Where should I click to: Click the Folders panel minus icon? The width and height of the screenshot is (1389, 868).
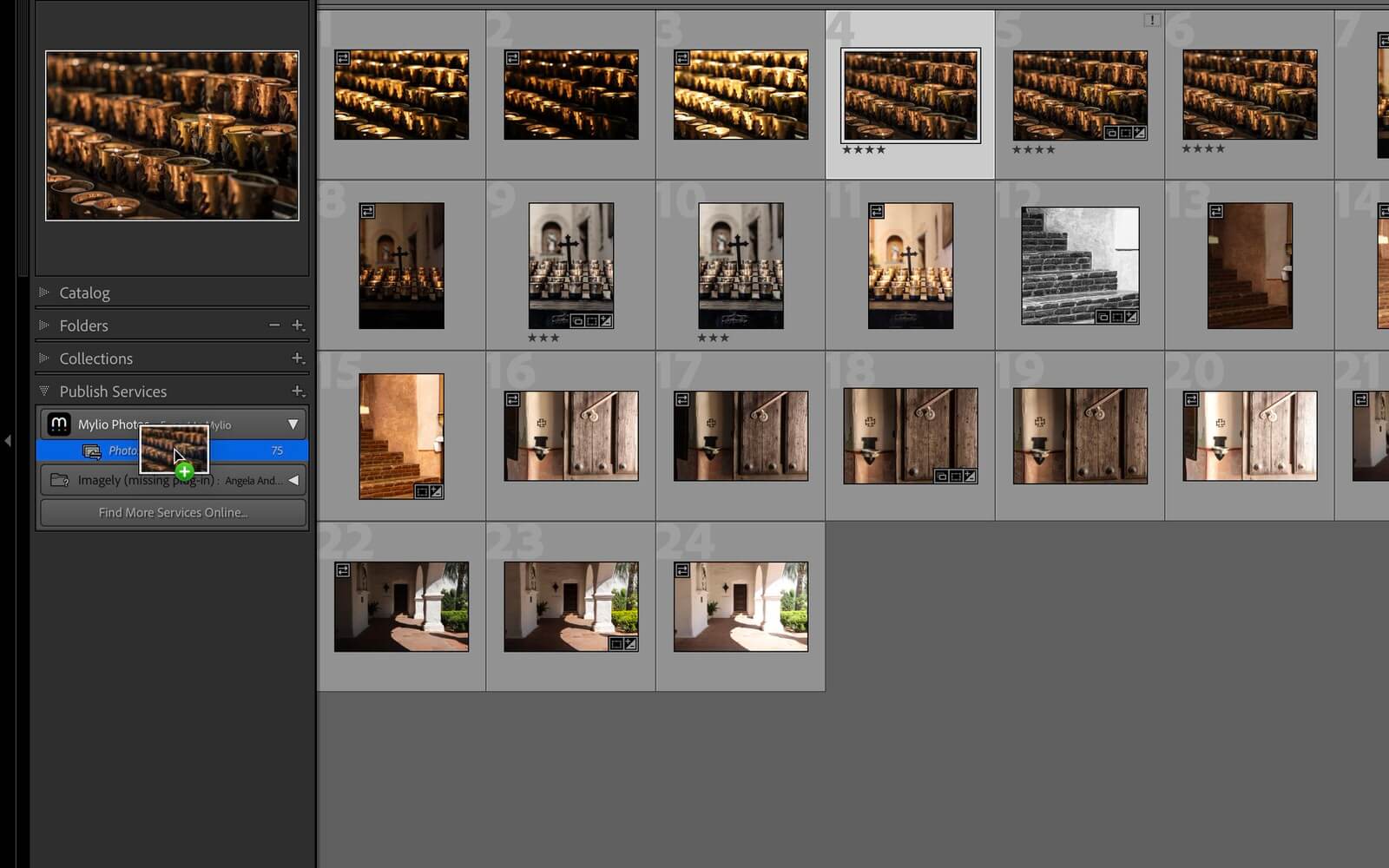click(x=274, y=325)
